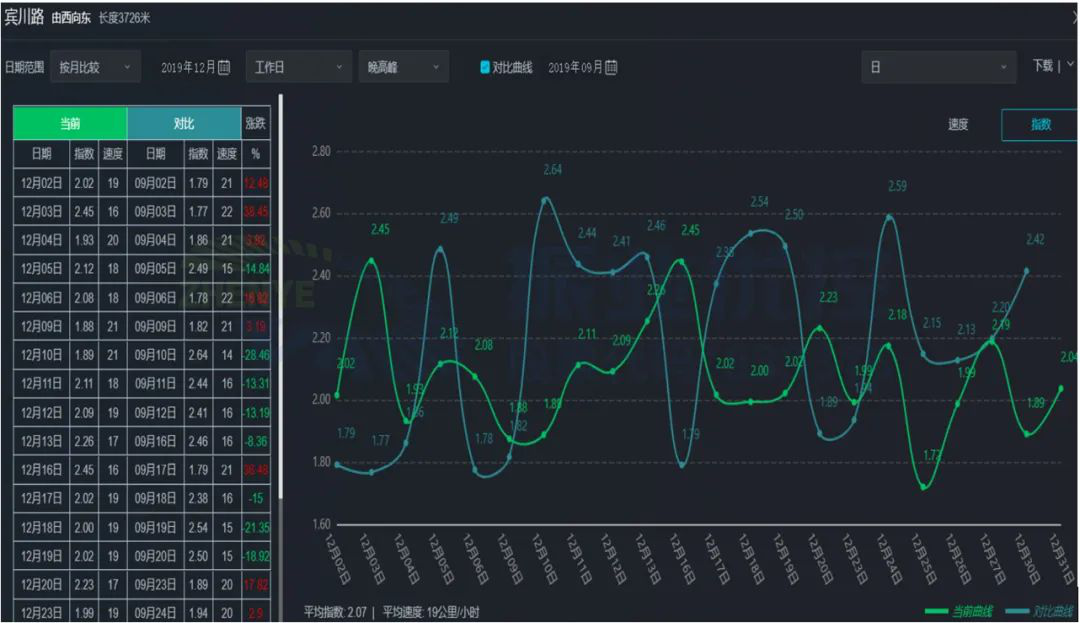
Task: Toggle the 对比曲线 checkbox
Action: (485, 68)
